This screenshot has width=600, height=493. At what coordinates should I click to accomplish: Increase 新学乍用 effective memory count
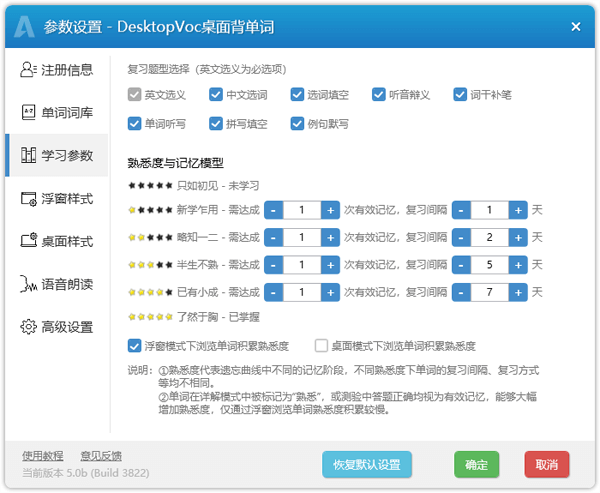(331, 210)
